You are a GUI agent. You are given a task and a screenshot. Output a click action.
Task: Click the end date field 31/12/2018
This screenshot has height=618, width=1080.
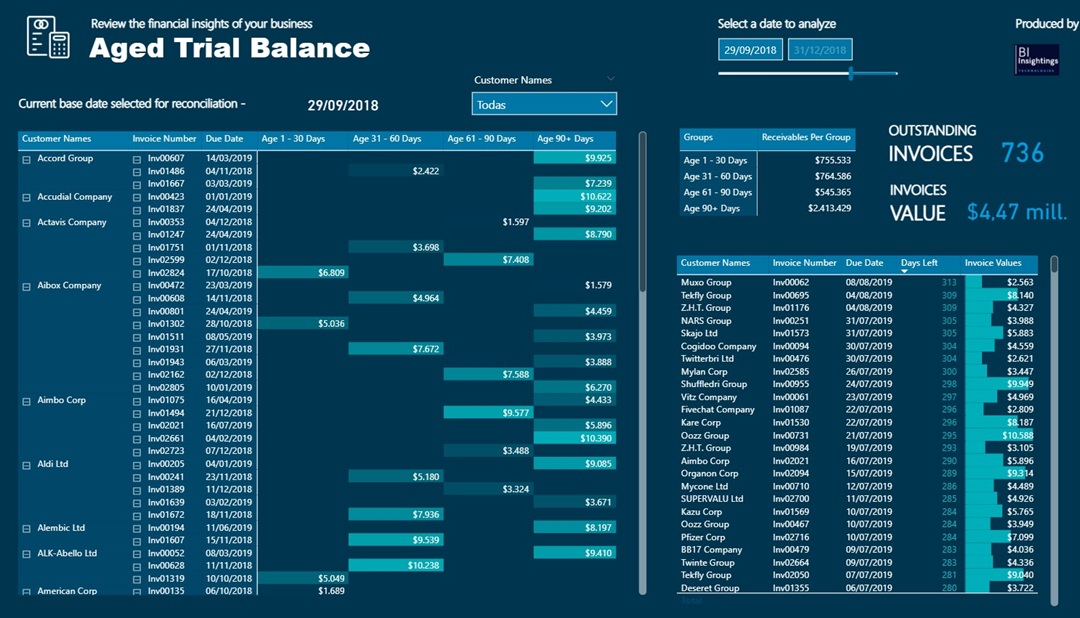(x=819, y=49)
